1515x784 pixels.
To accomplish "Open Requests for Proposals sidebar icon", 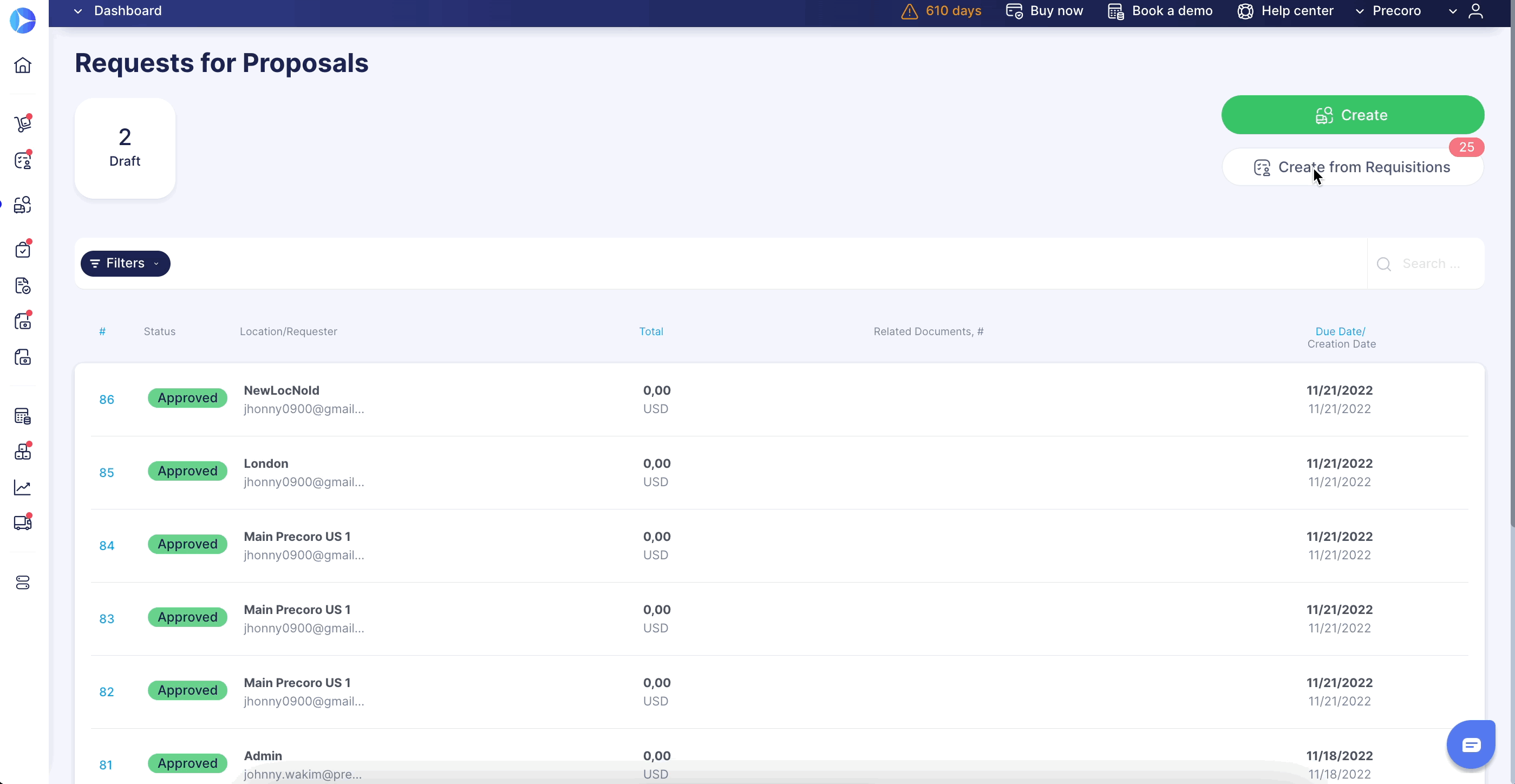I will tap(23, 205).
